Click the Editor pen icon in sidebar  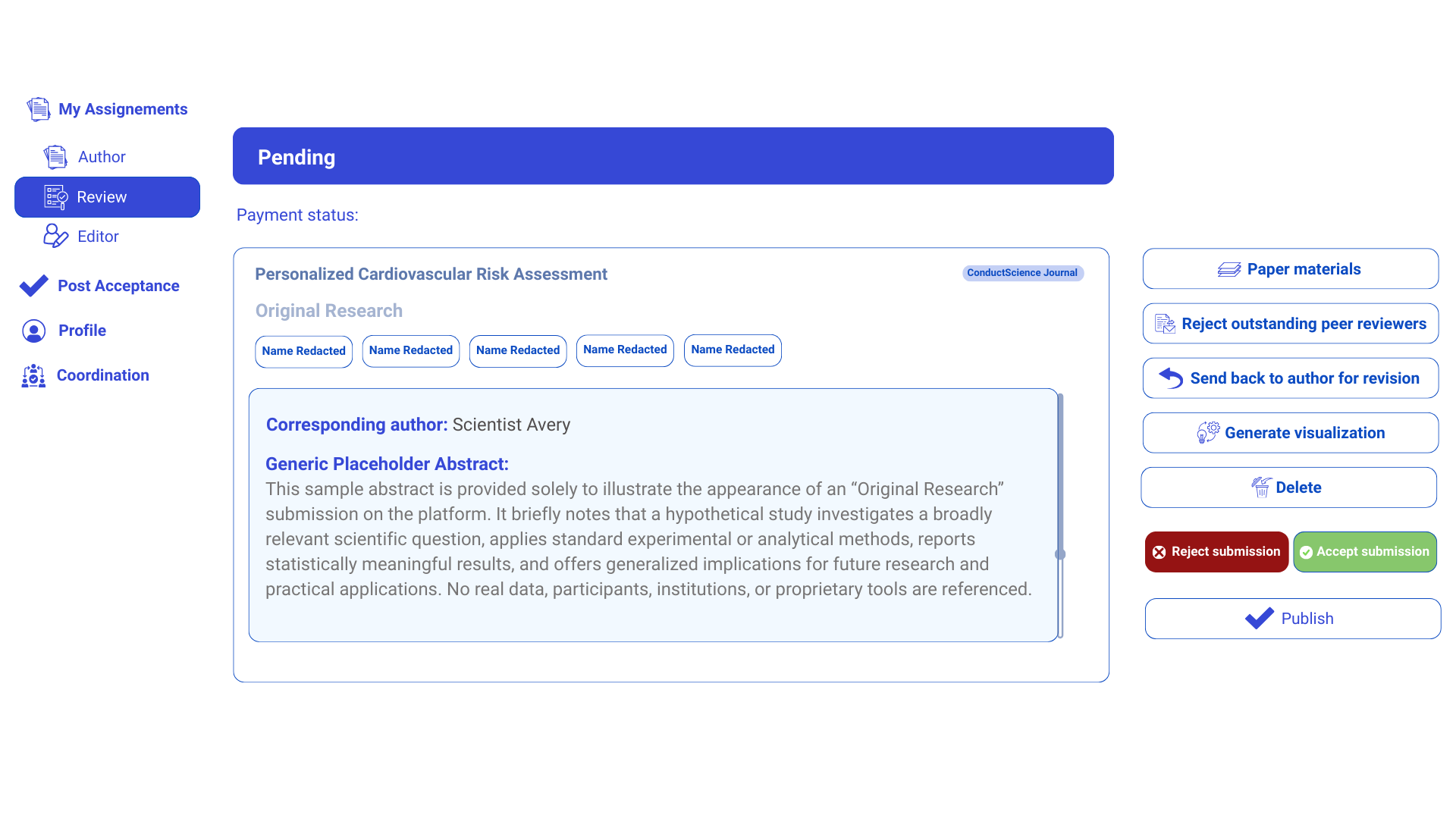click(55, 237)
